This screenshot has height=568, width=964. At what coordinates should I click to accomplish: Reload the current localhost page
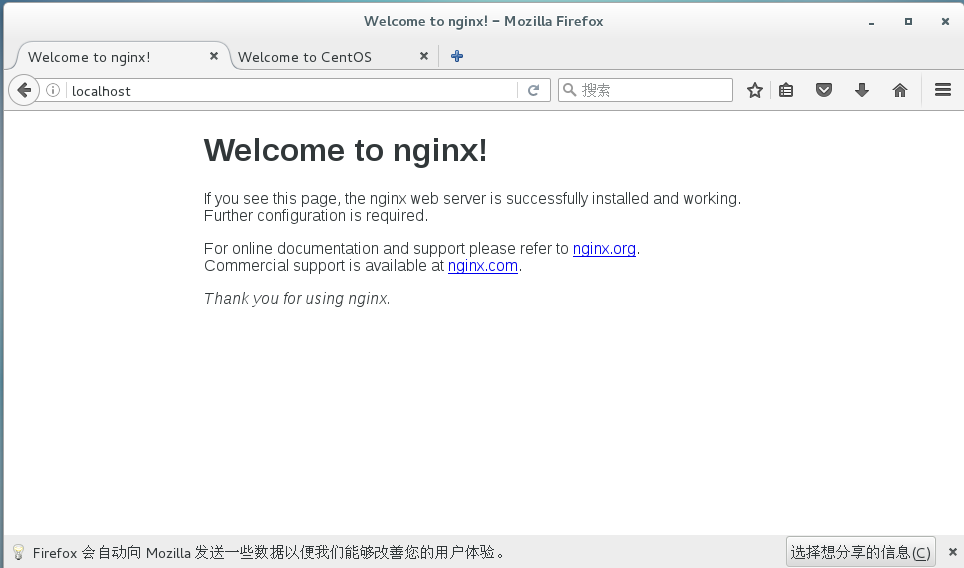(533, 90)
